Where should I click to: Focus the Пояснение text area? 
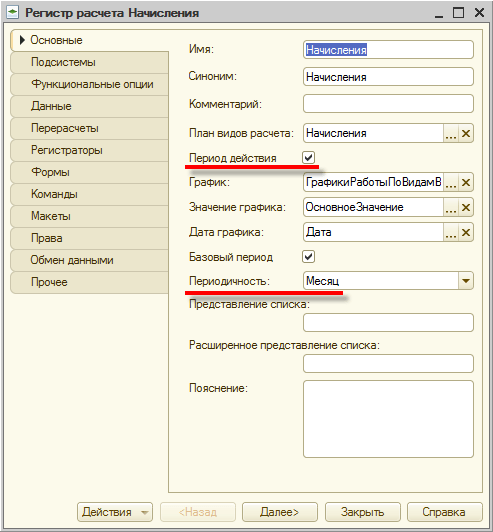(388, 419)
